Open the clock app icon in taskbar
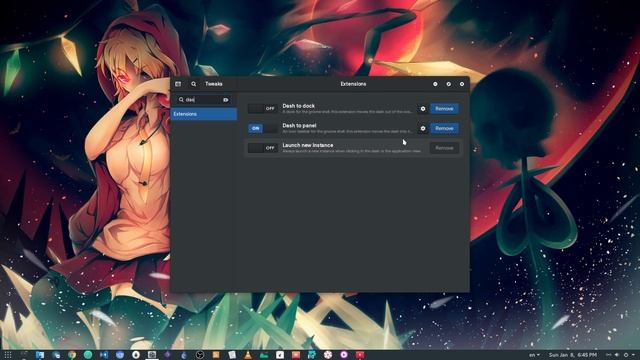Screen dimensions: 640x360 [x=200, y=355]
